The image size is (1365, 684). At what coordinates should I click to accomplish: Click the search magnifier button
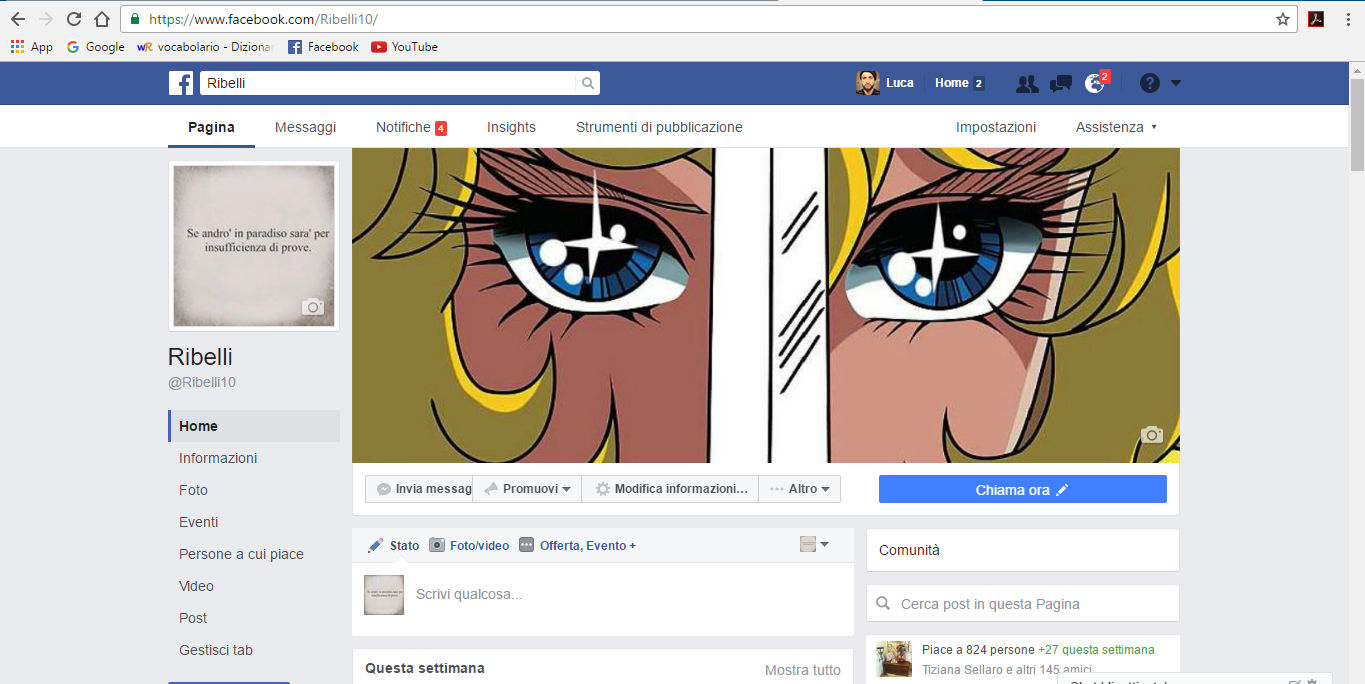click(x=588, y=83)
